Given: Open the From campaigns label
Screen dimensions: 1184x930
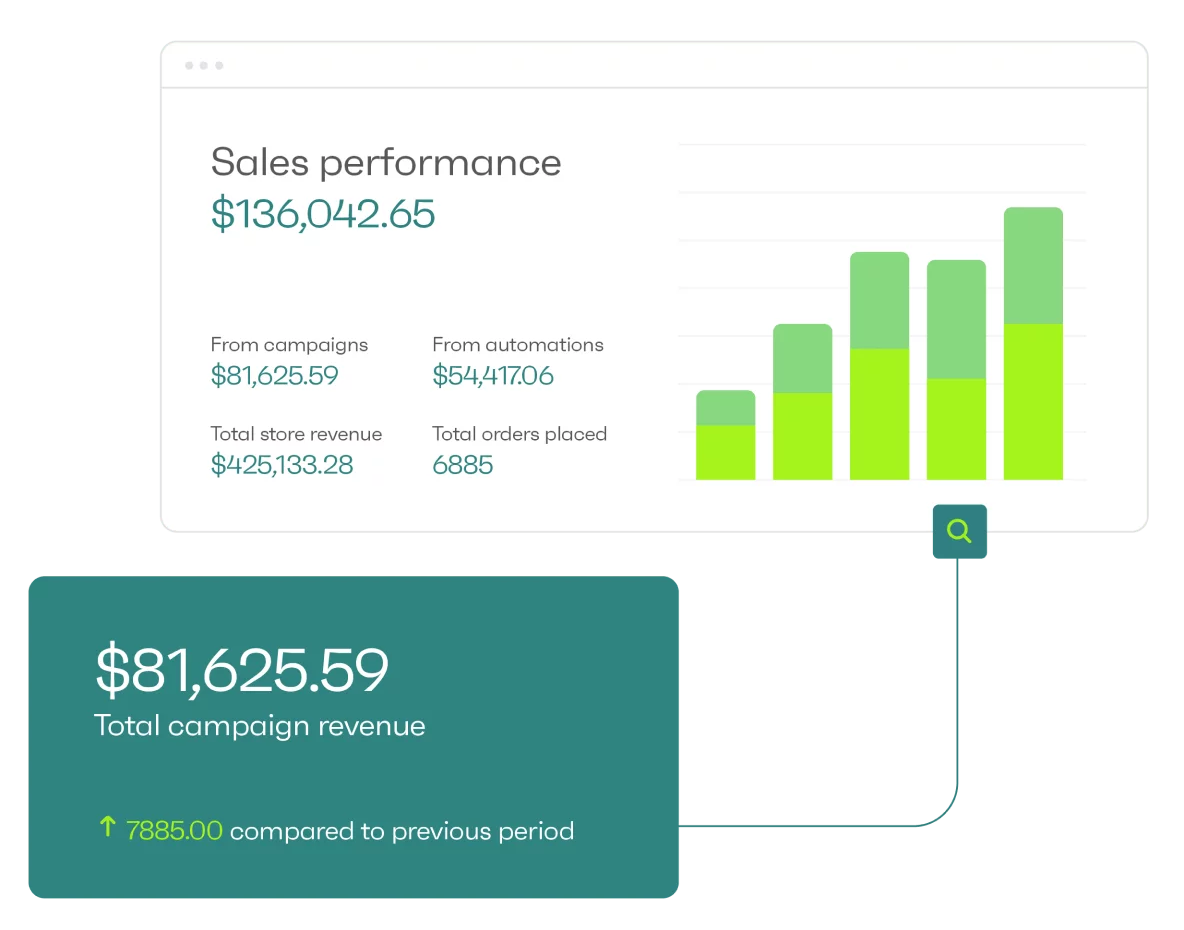Looking at the screenshot, I should pos(289,345).
